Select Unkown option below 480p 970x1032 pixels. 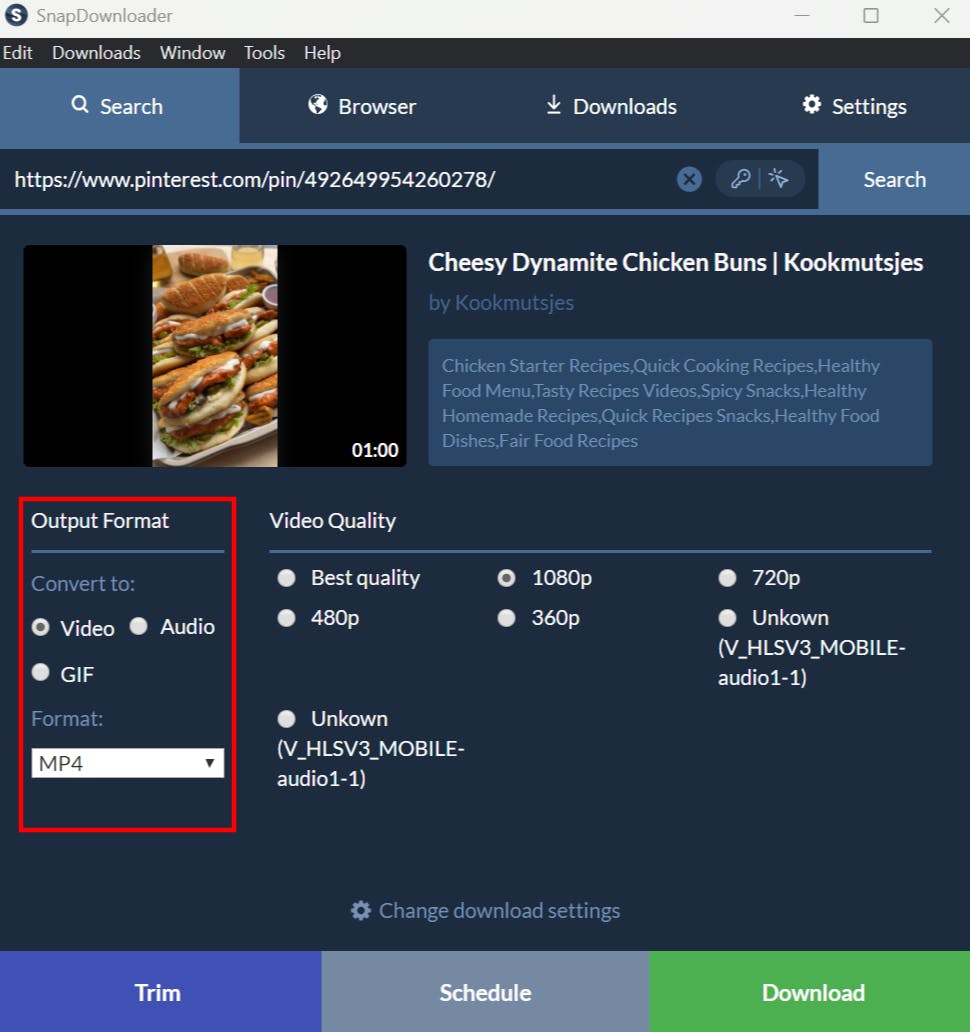tap(286, 719)
